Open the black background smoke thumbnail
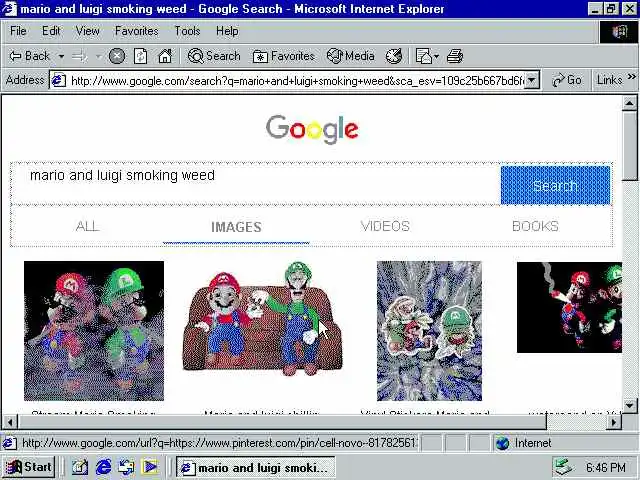This screenshot has width=640, height=480. coord(569,307)
